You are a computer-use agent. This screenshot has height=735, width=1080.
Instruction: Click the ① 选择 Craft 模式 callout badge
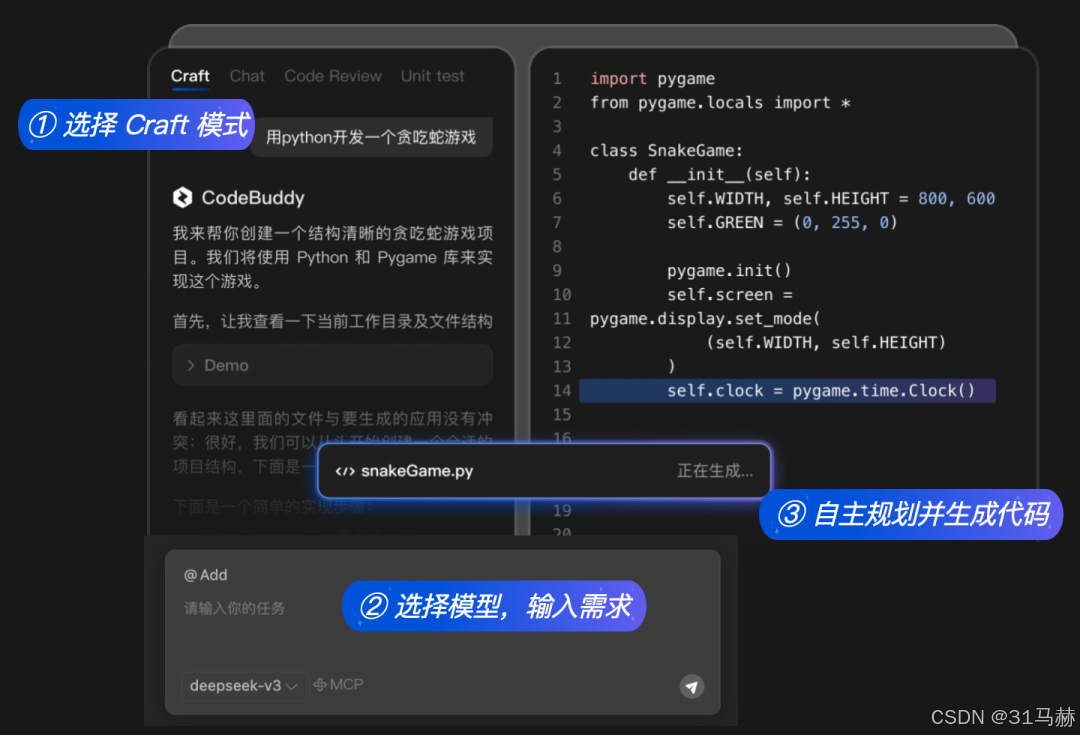[x=135, y=125]
